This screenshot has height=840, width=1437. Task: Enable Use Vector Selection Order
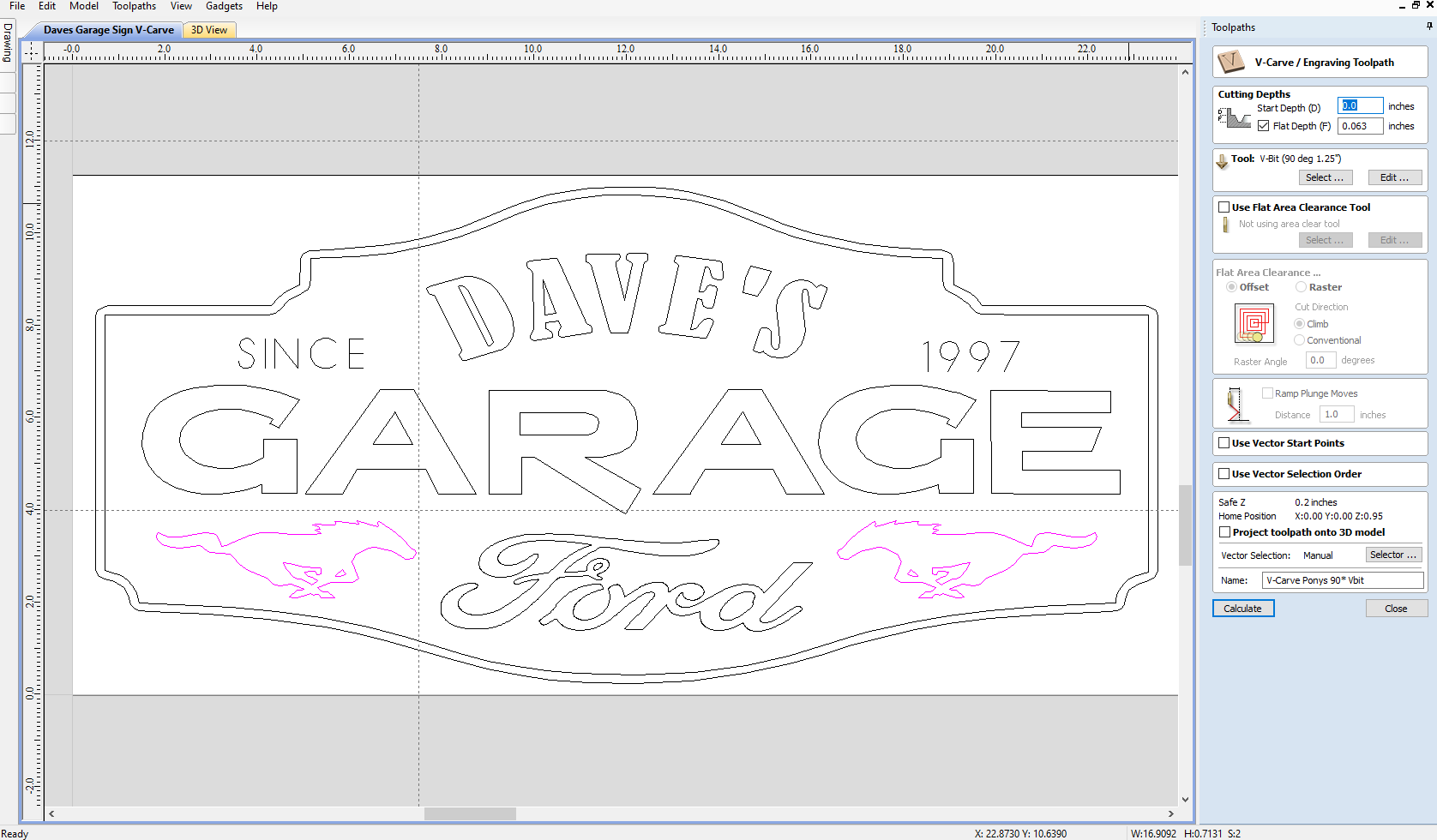click(x=1224, y=474)
